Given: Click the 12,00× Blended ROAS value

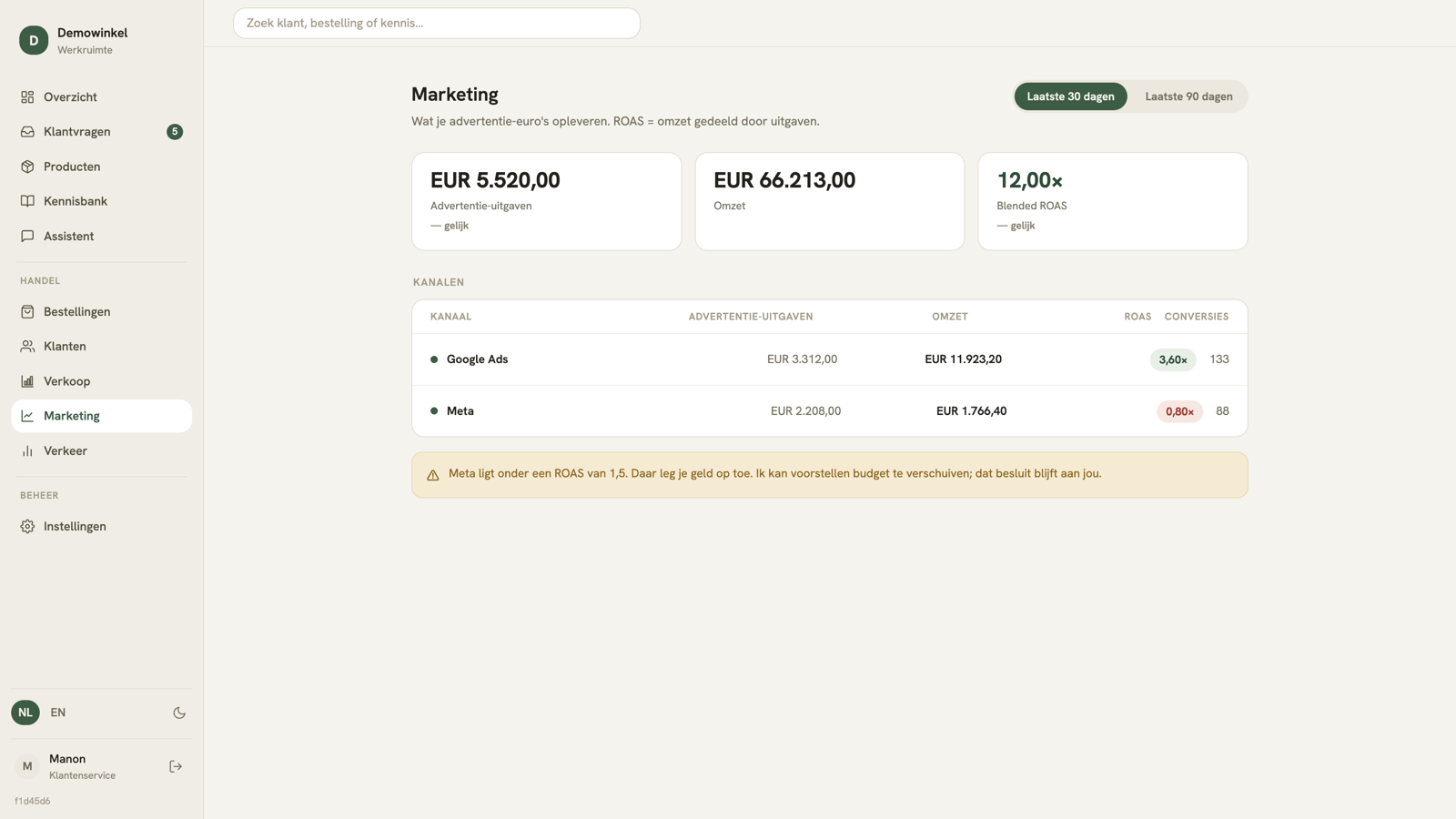Looking at the screenshot, I should 1030,180.
